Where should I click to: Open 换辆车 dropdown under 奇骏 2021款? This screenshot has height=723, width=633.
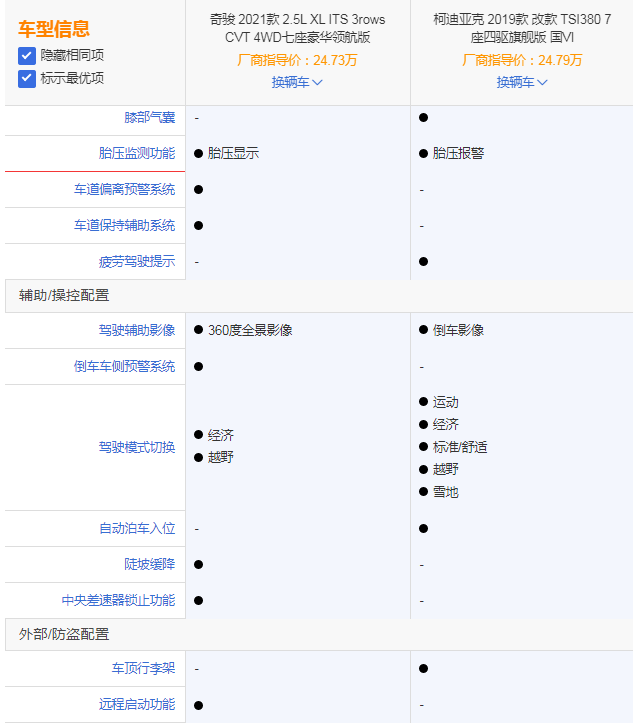click(297, 82)
